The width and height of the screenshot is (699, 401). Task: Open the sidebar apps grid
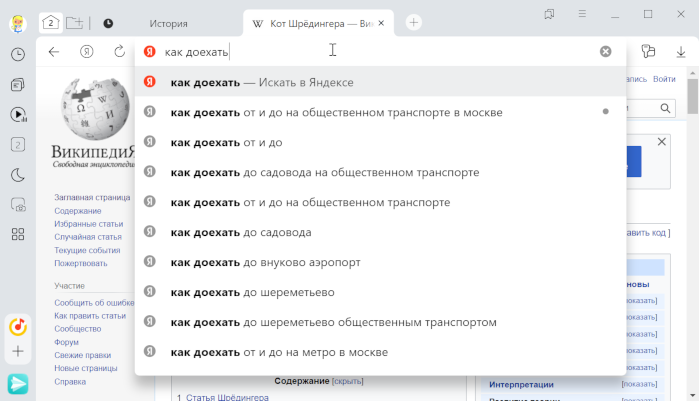coord(18,234)
